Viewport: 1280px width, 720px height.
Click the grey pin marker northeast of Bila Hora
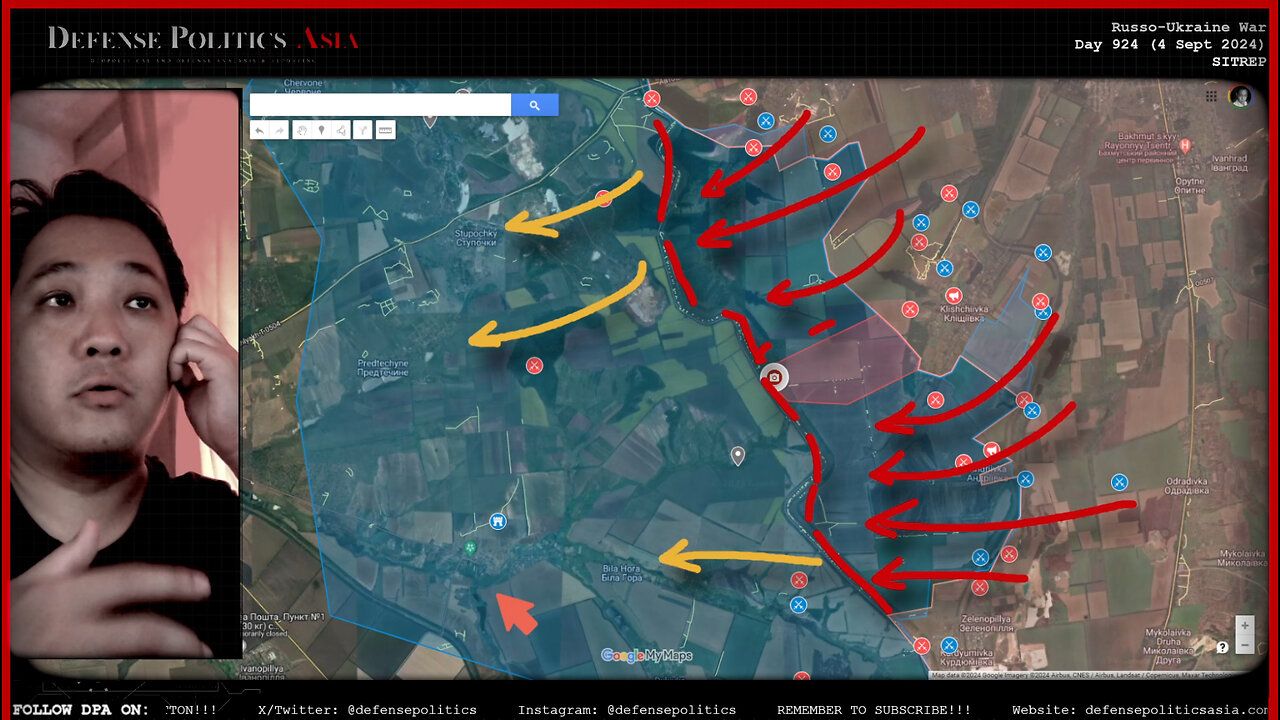click(x=738, y=456)
